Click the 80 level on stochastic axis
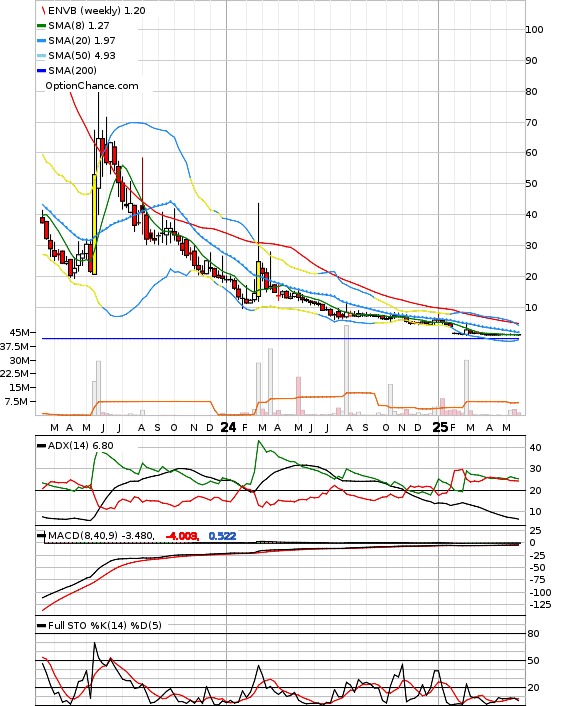566x706 pixels. point(533,634)
